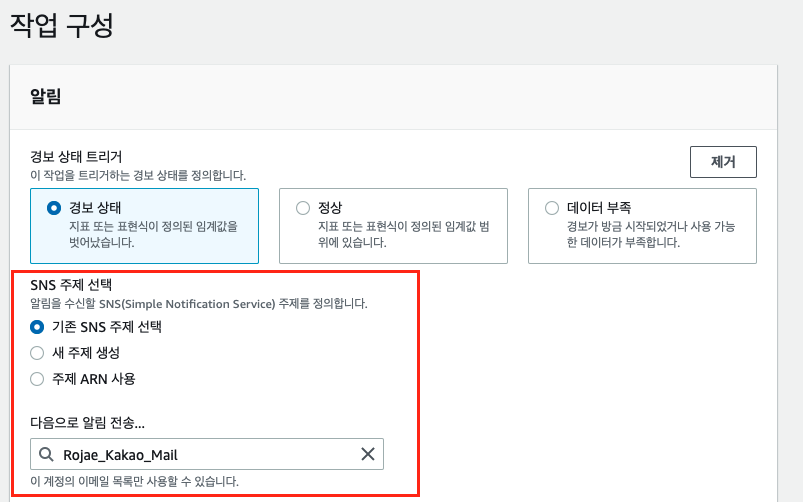This screenshot has width=803, height=502.
Task: Select the 경보 상태 trigger option
Action: coord(144,225)
